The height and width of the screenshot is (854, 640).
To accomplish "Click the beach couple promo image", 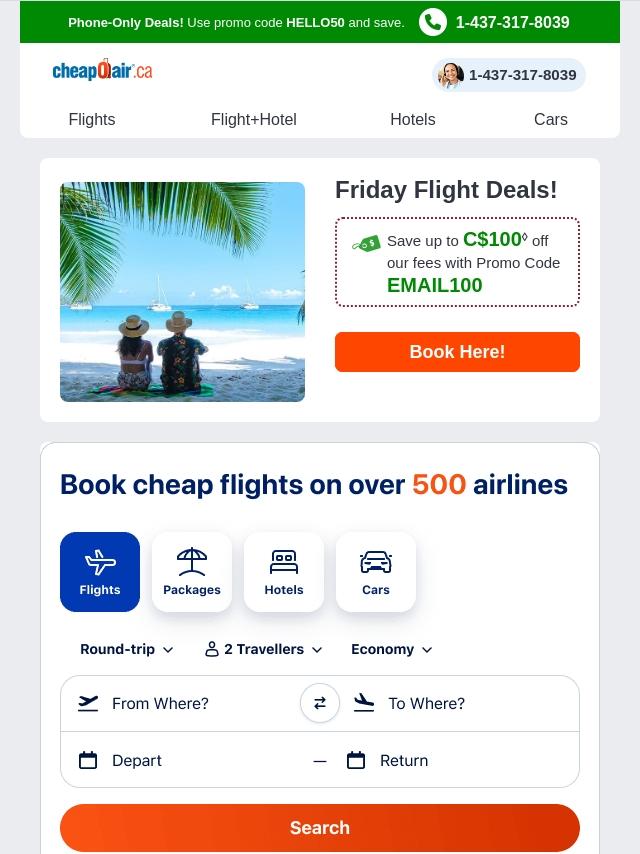I will pos(182,292).
